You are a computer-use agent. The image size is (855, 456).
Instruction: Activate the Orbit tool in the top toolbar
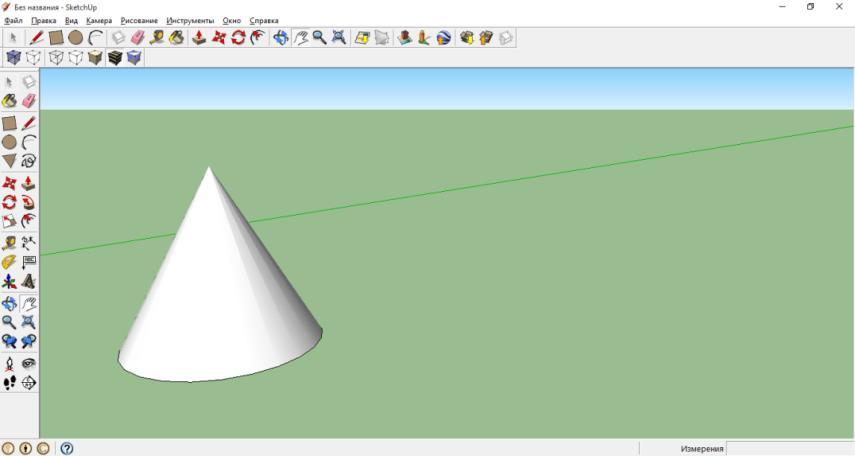280,38
